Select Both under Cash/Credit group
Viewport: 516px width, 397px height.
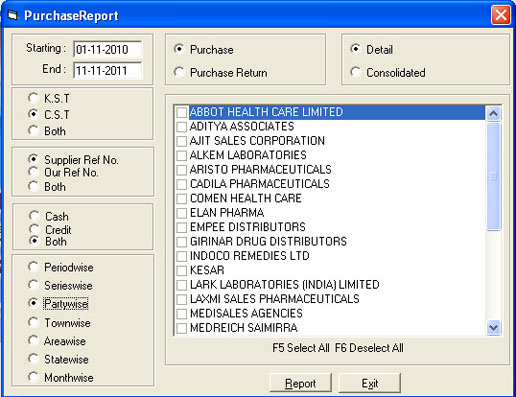pos(34,241)
